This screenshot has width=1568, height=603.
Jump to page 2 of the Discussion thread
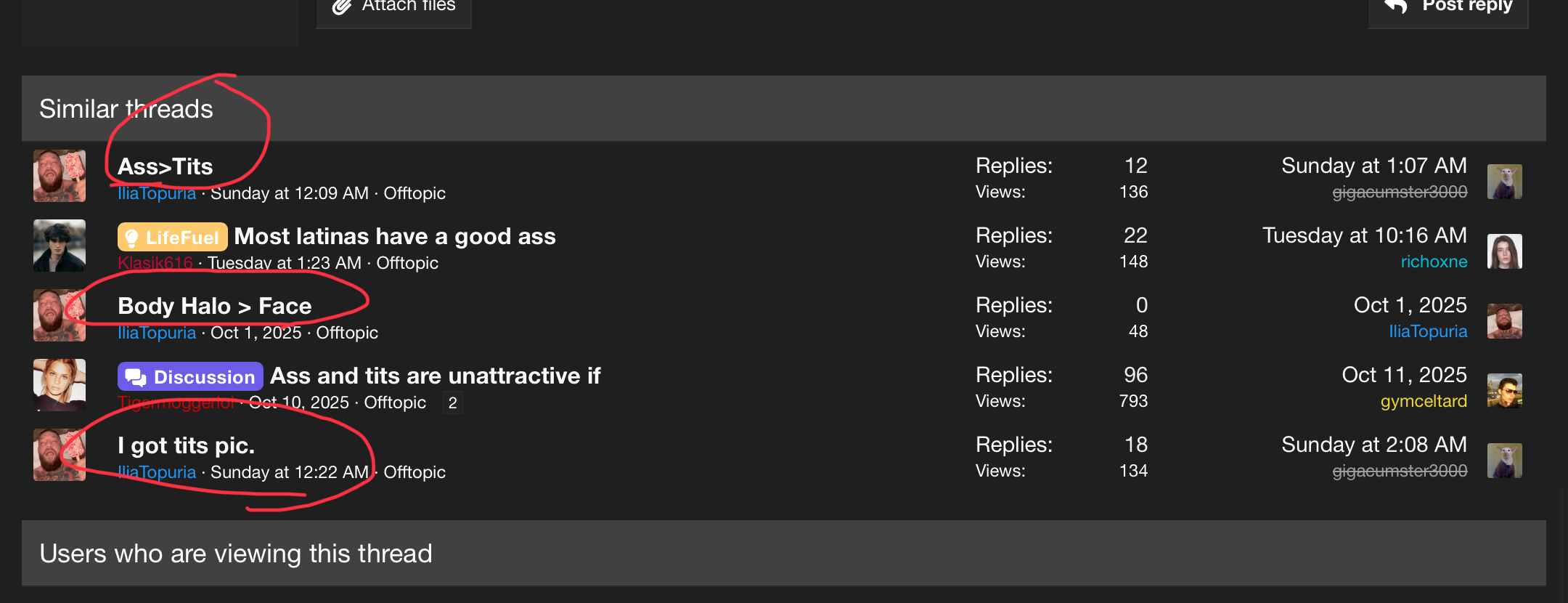452,402
